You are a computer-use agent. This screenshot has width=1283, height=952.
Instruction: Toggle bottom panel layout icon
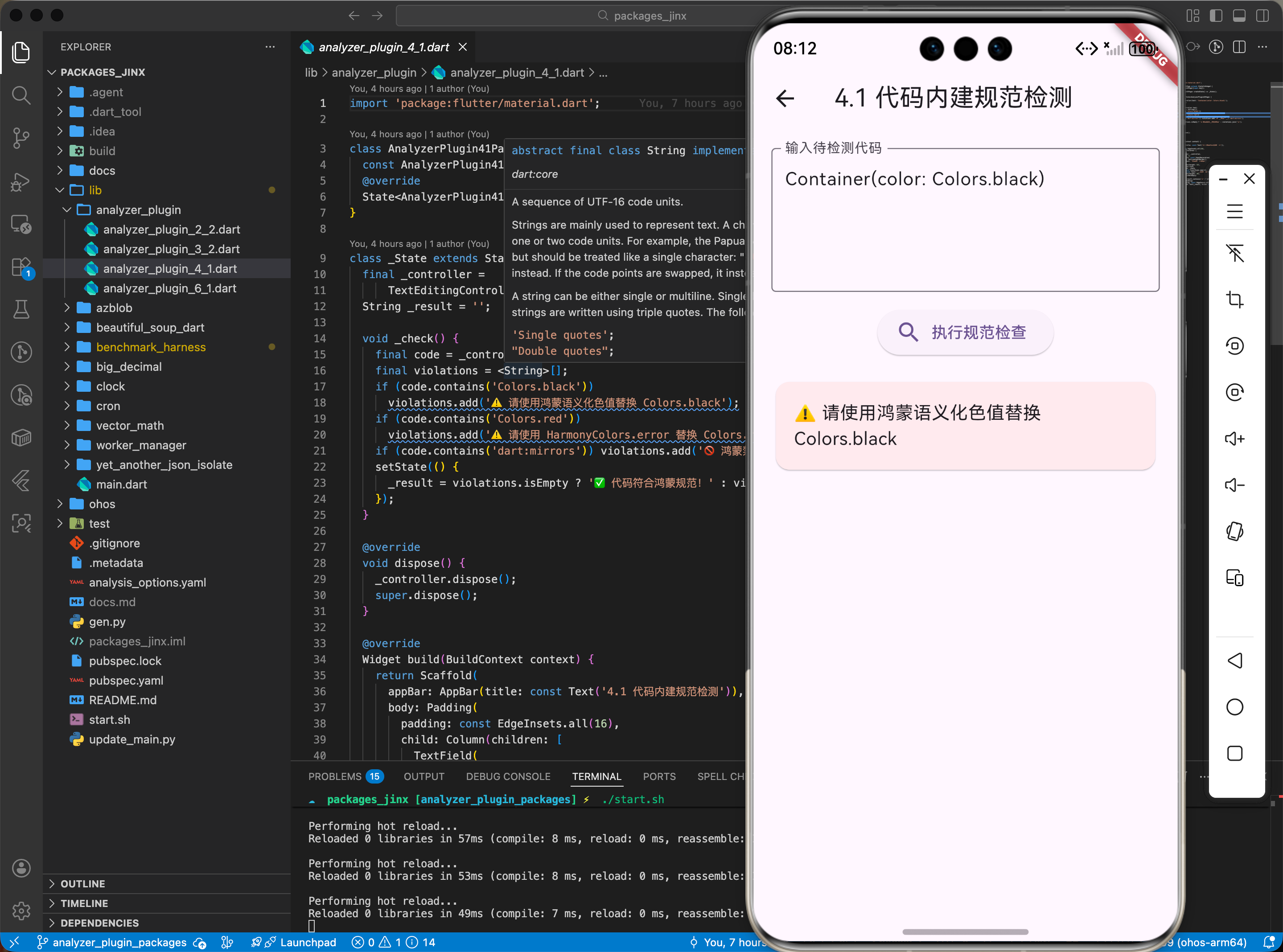coord(1238,16)
